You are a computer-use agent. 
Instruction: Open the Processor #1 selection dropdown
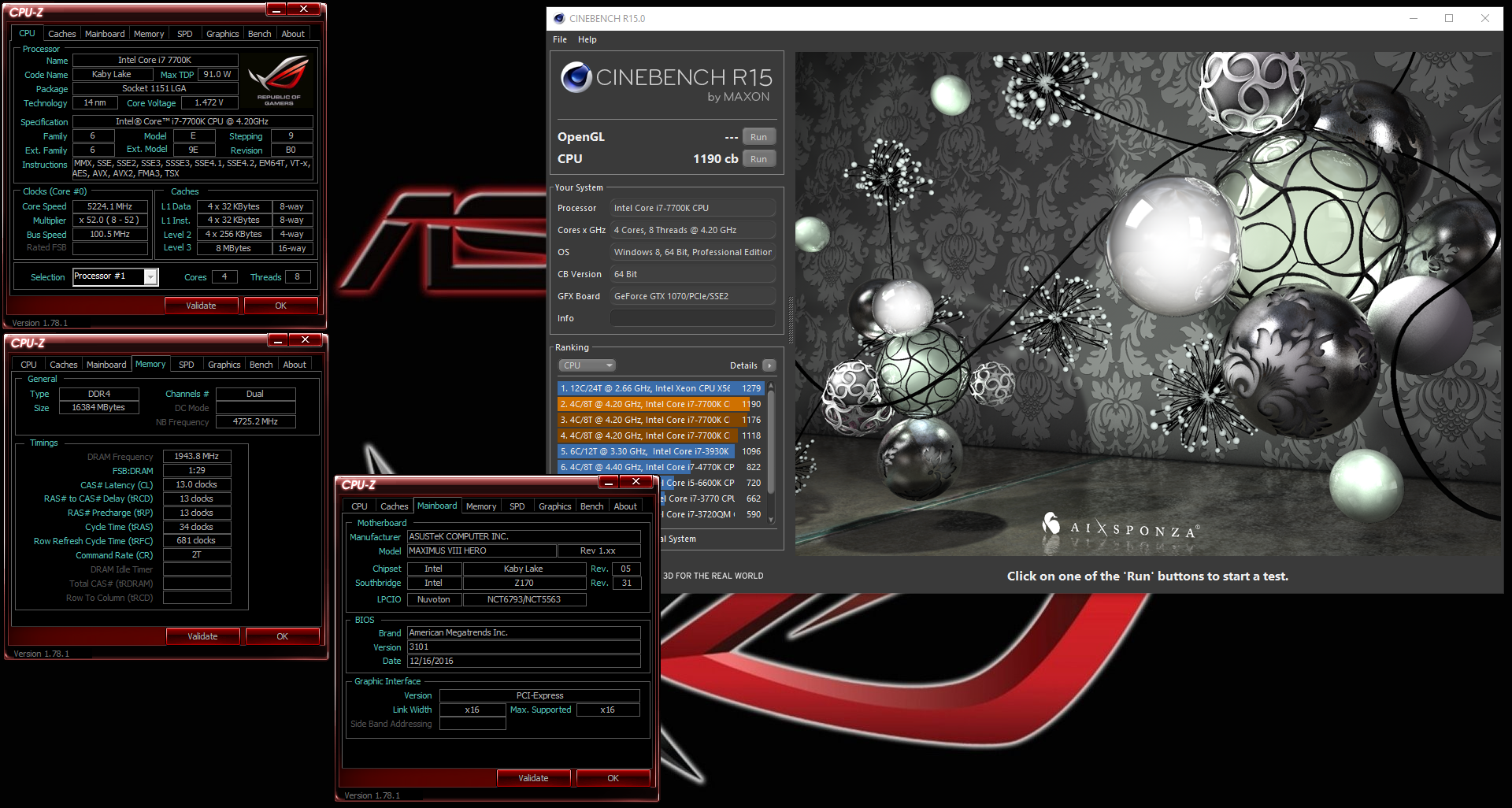[x=115, y=276]
